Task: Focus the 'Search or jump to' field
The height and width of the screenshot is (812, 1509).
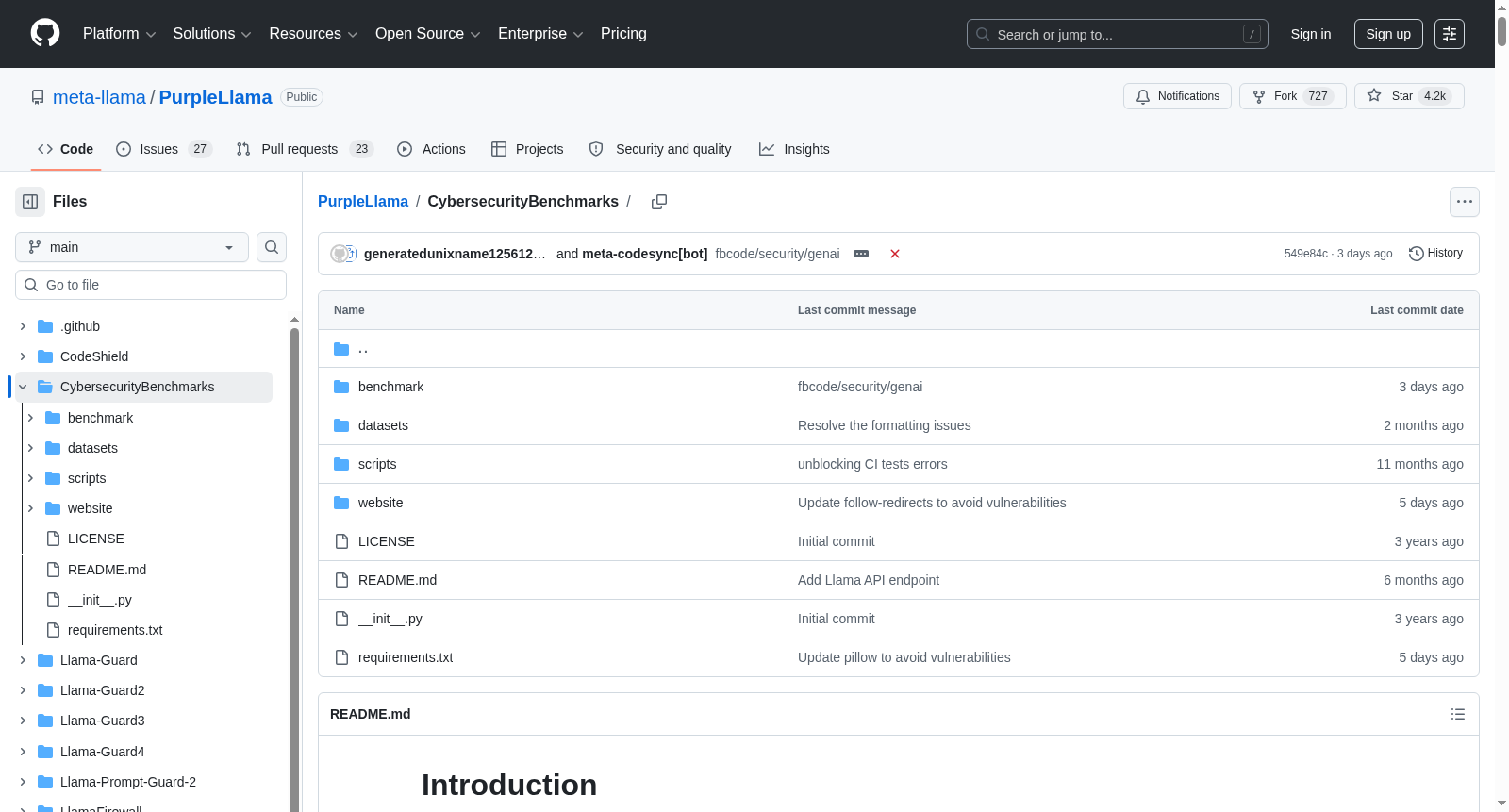Action: [1118, 34]
